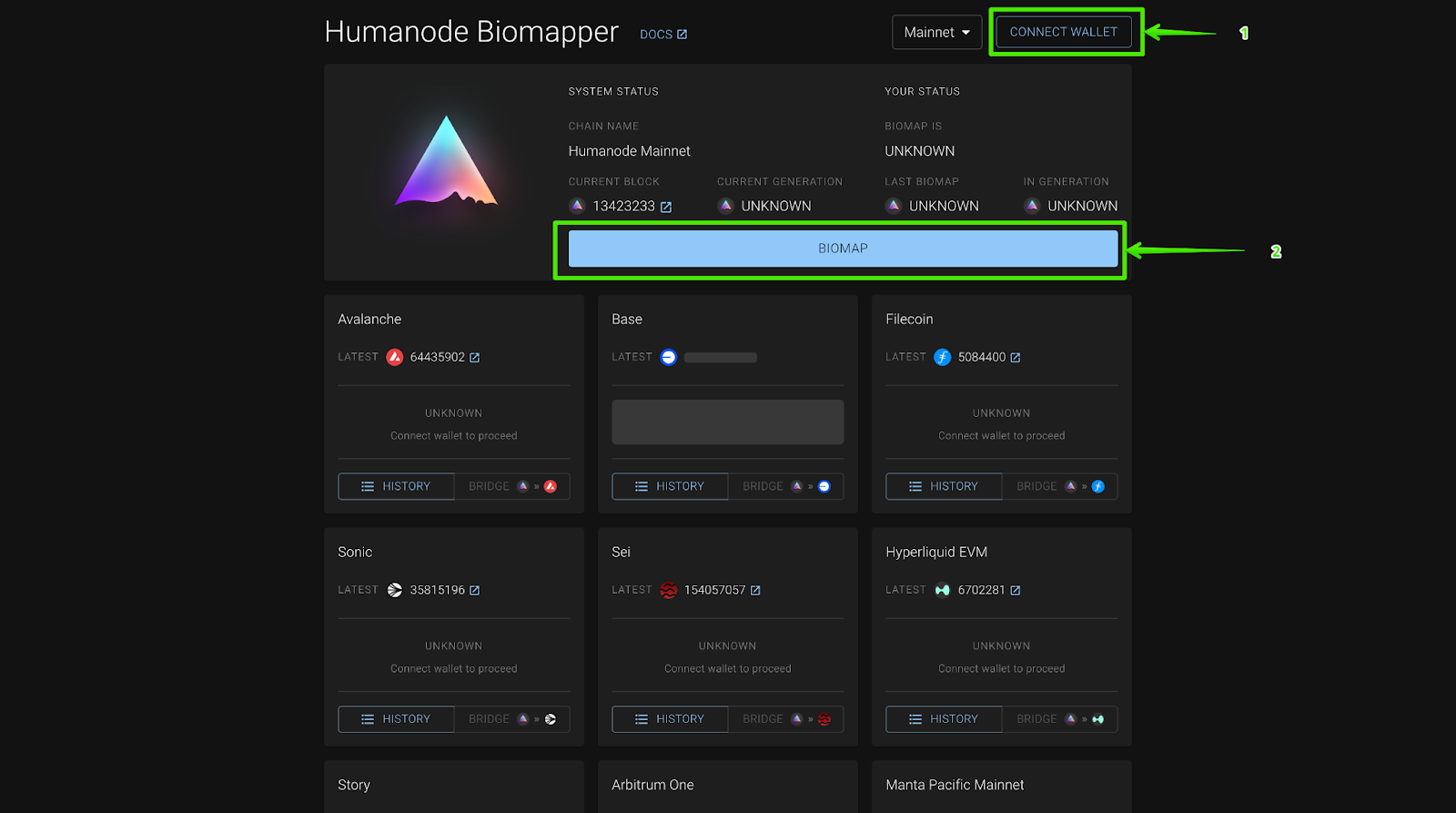This screenshot has height=813, width=1456.
Task: Click the CONNECT WALLET button
Action: pos(1064,32)
